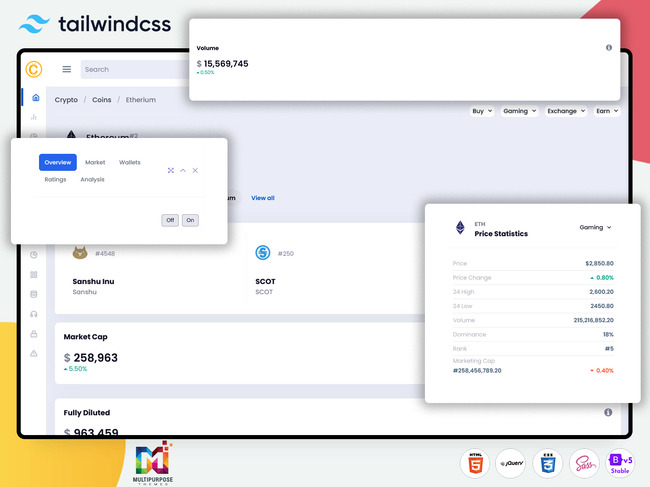
Task: Click the Tailwind CSS wave logo
Action: pyautogui.click(x=34, y=24)
